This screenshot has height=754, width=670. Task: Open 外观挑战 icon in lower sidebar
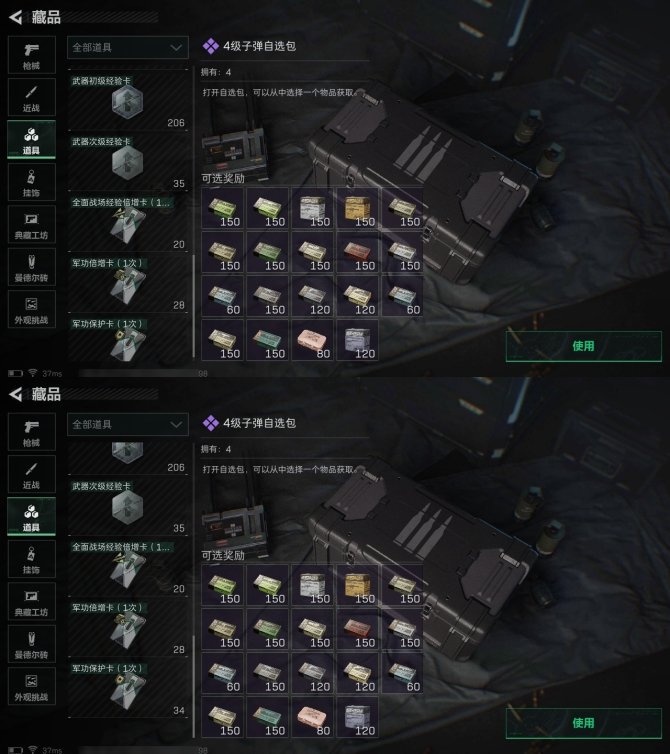pos(31,686)
